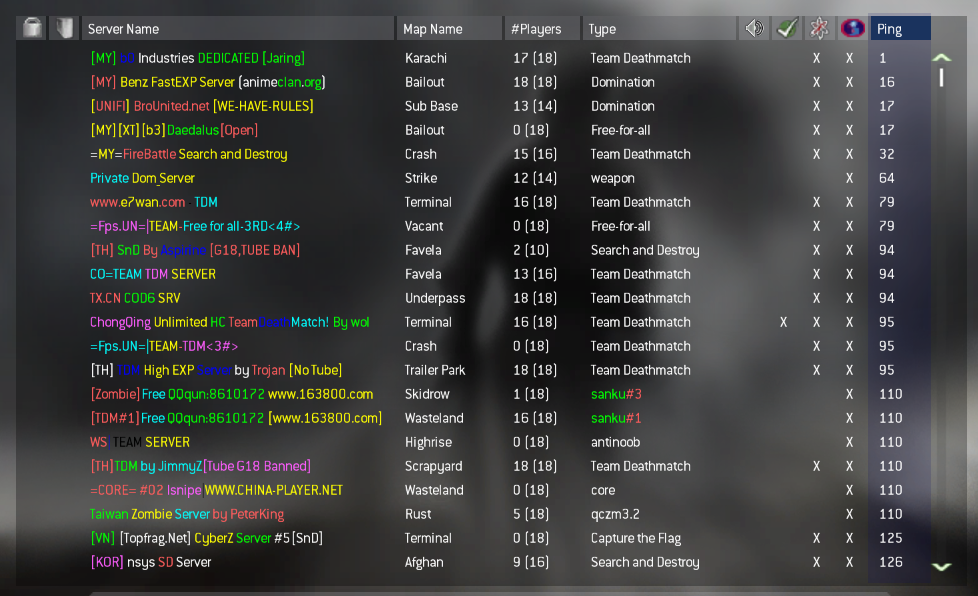Click the voice column X in ChongQing row

coord(783,322)
